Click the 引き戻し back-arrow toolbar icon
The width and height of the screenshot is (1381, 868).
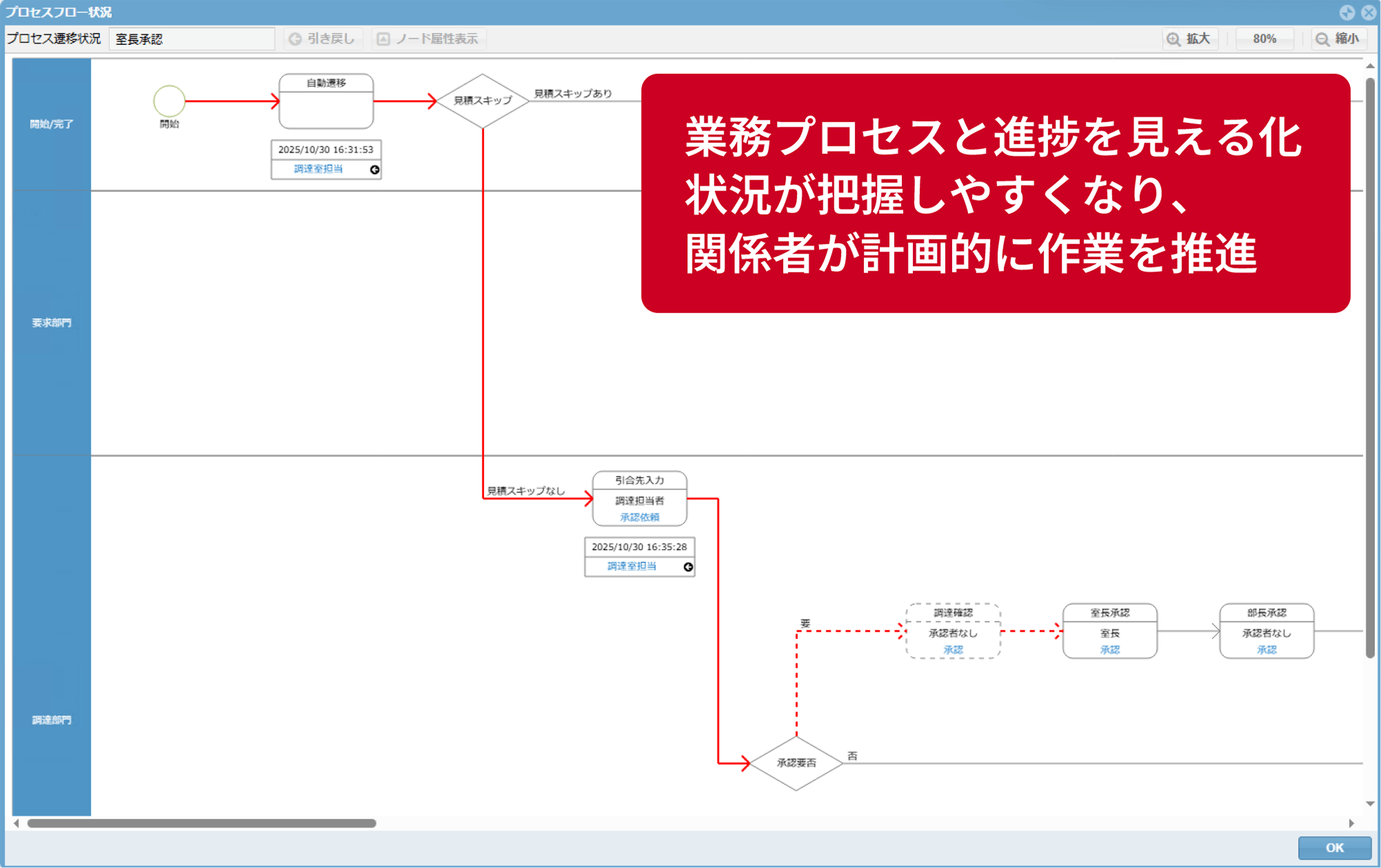tap(295, 39)
